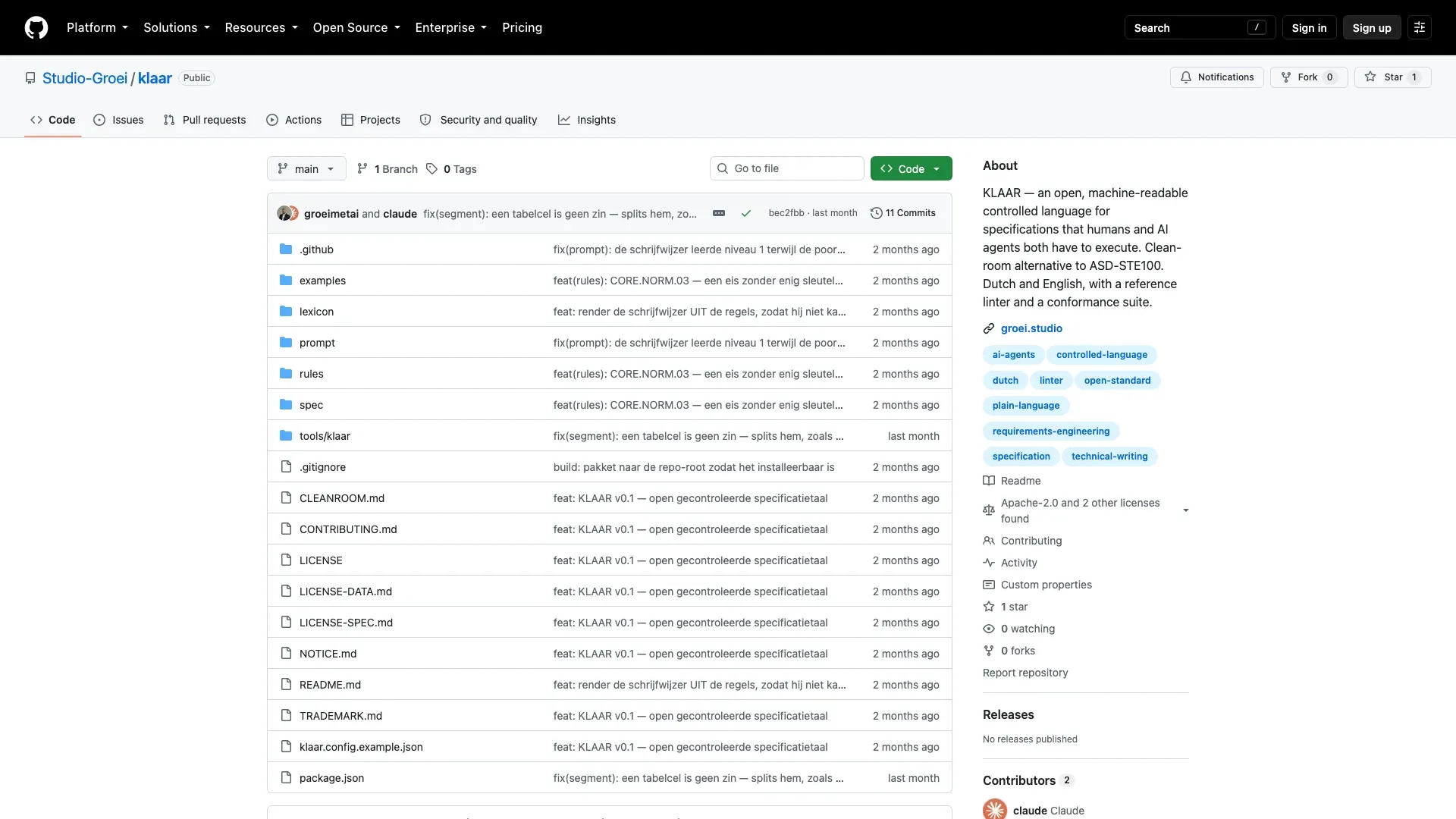Expand the Enterprise menu

[451, 27]
